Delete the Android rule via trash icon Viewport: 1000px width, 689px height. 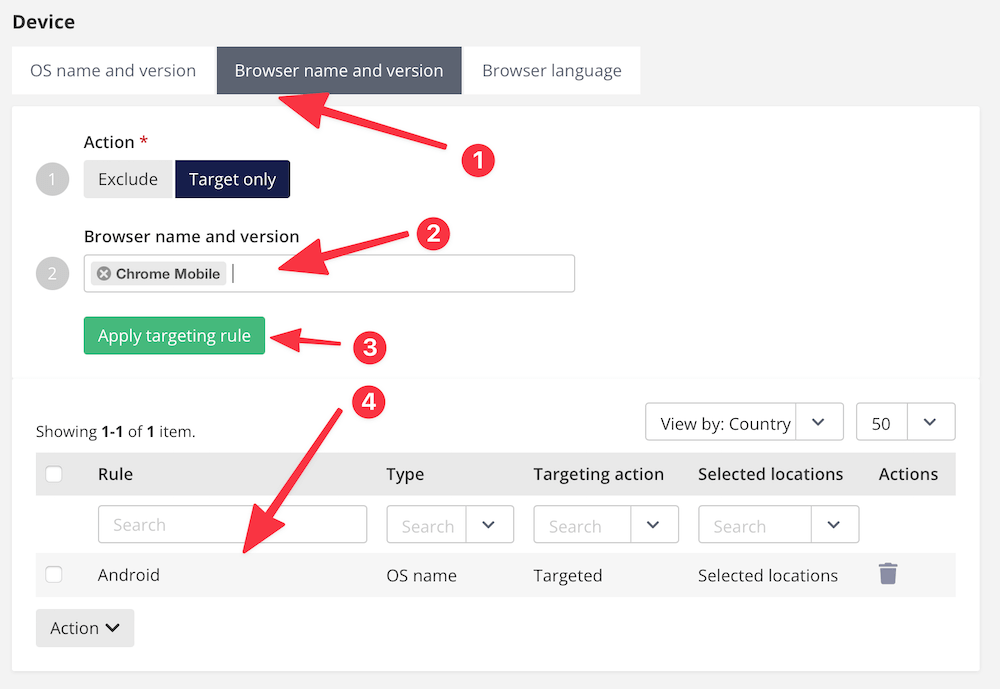coord(888,574)
